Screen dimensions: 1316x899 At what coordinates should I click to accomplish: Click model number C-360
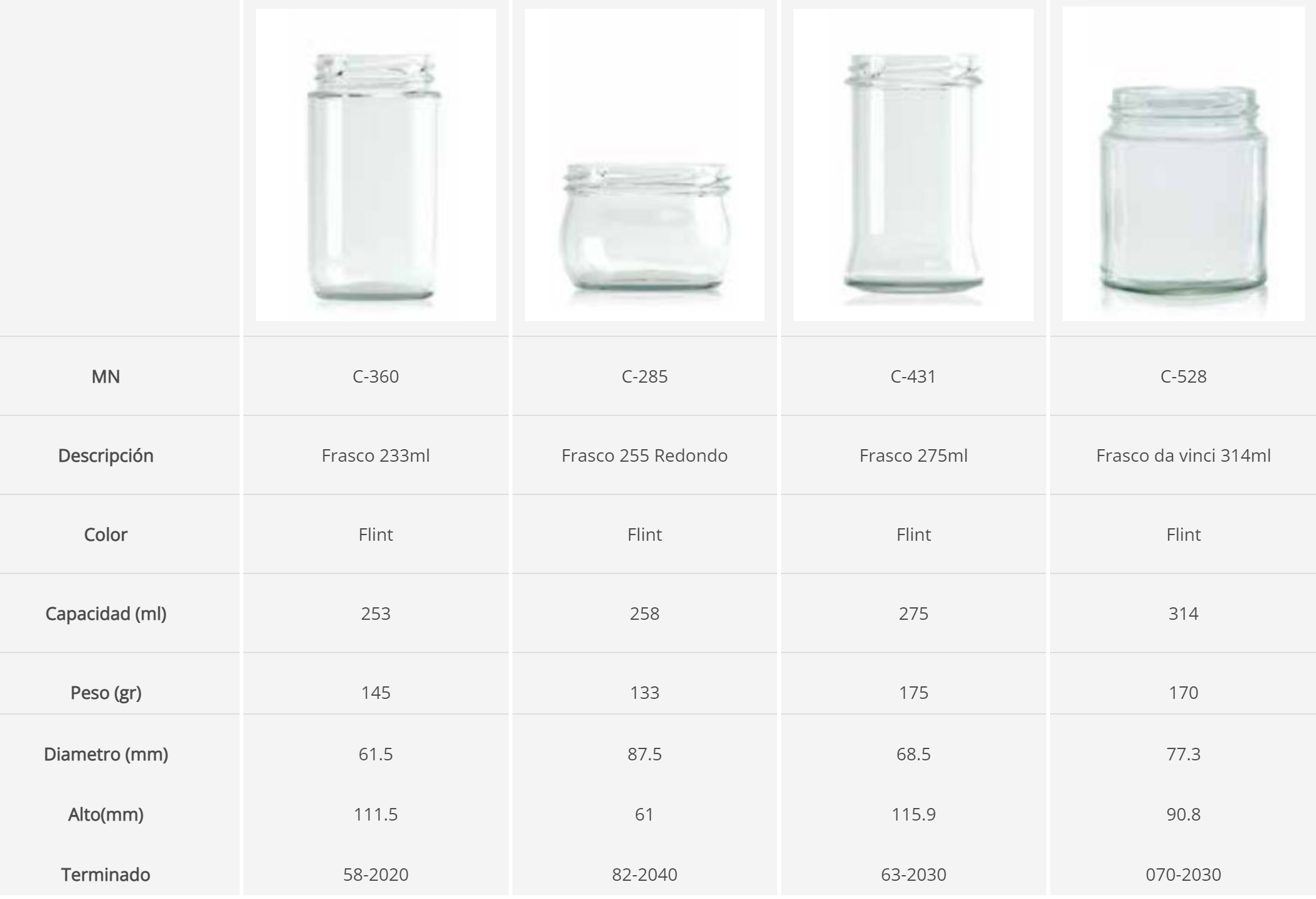pos(375,376)
